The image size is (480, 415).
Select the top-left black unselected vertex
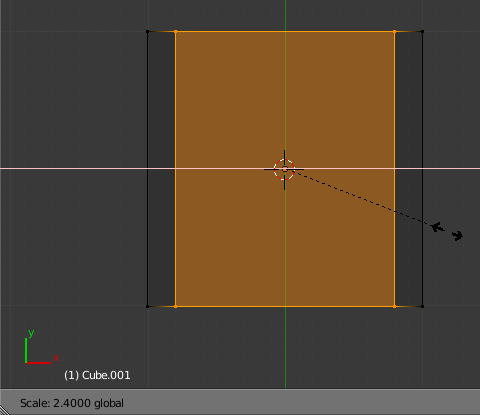coord(148,32)
